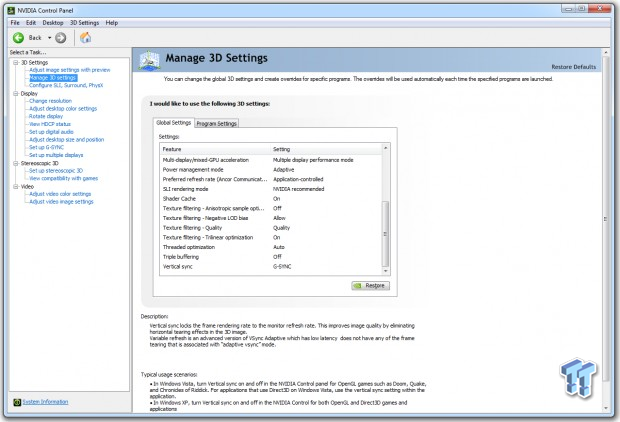620x422 pixels.
Task: Open Adjust image settings with preview
Action: (70, 70)
